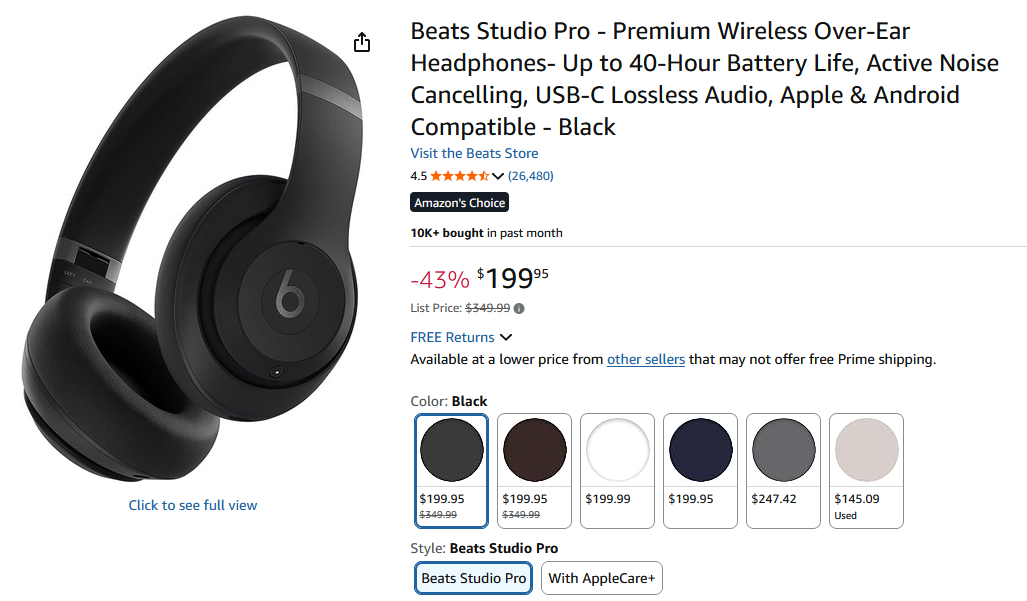1027x601 pixels.
Task: Click the Amazon's Choice badge
Action: coord(460,203)
